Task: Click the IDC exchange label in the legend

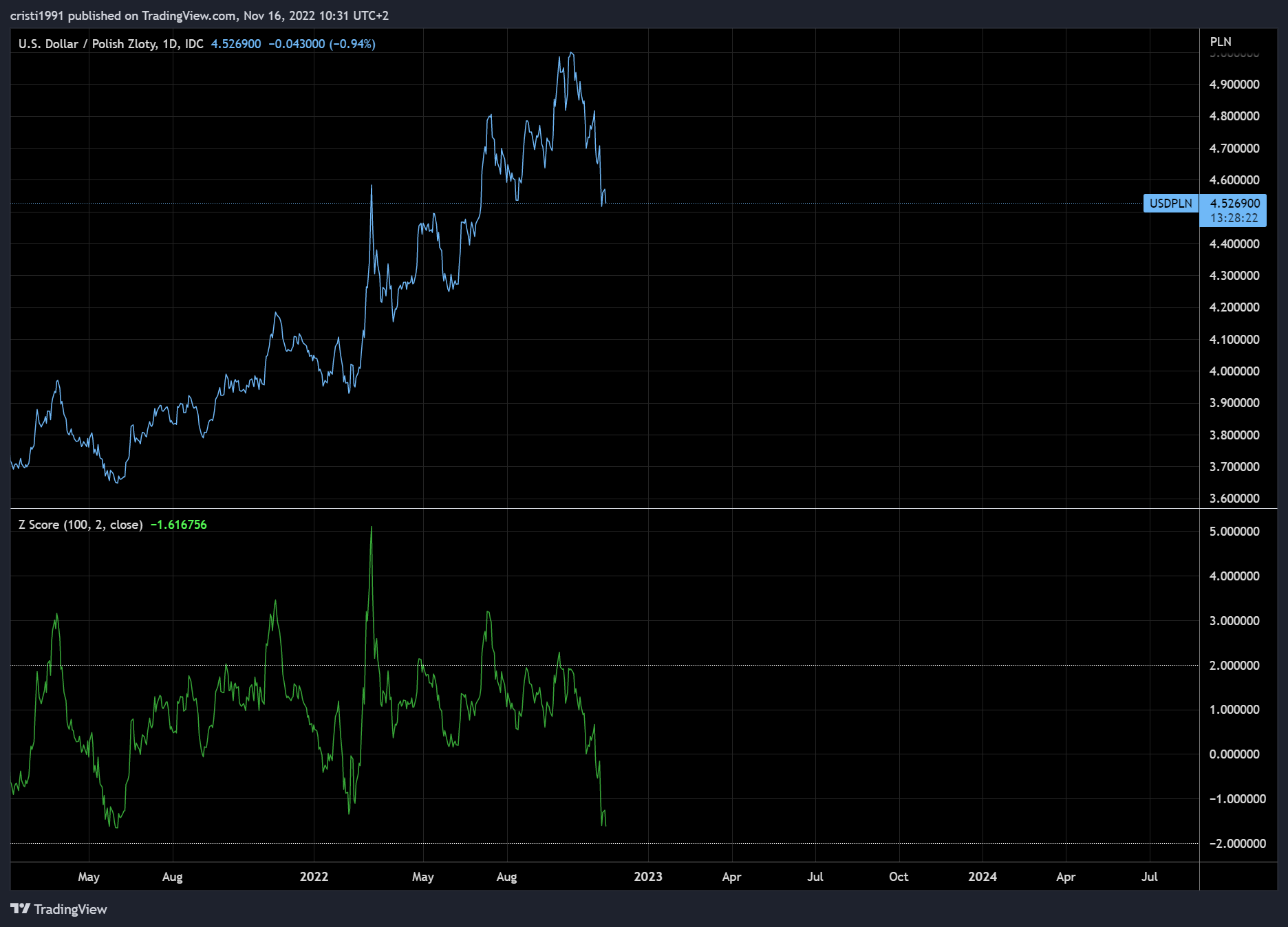Action: 193,43
